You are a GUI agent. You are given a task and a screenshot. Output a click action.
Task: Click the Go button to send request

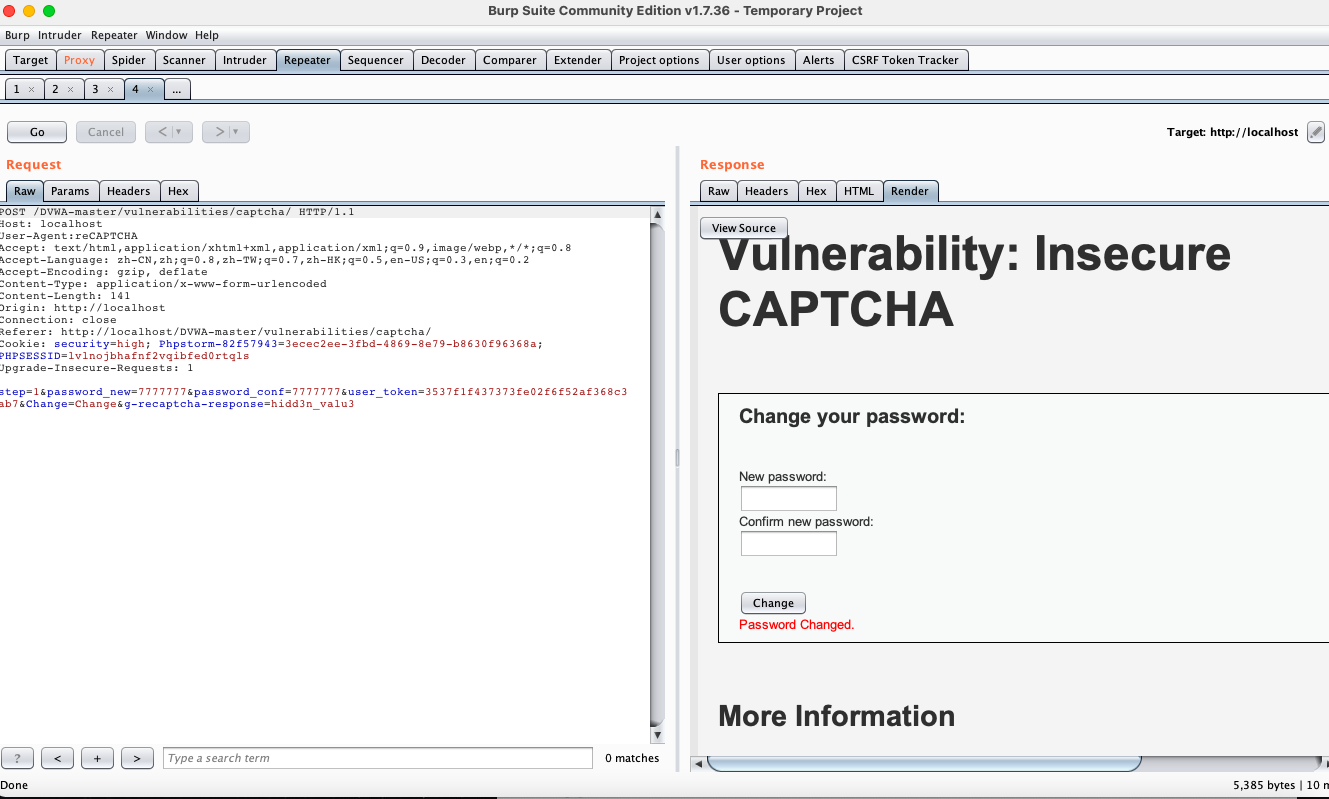pyautogui.click(x=37, y=132)
